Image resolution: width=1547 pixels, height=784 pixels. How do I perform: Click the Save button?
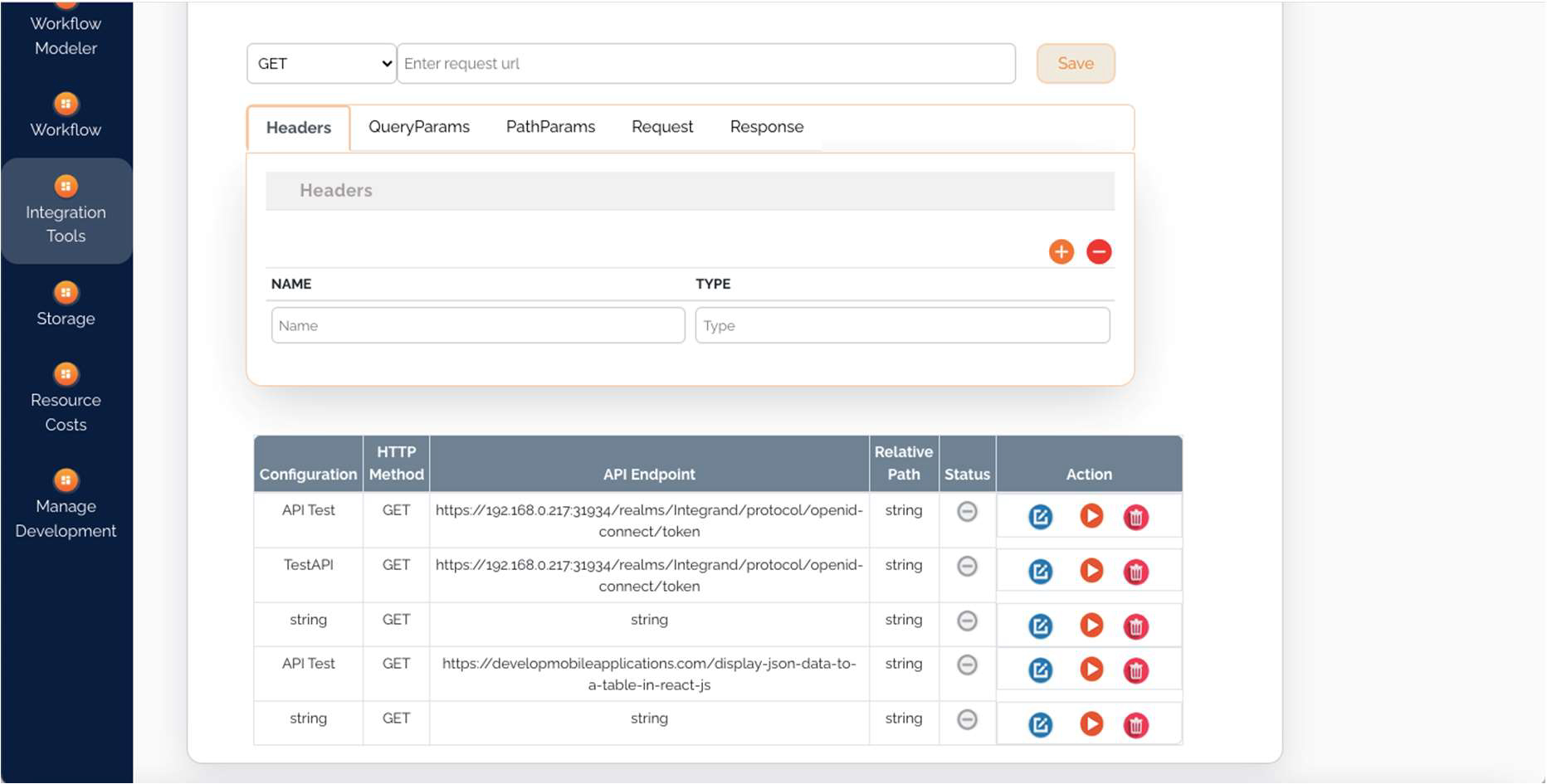pos(1075,64)
